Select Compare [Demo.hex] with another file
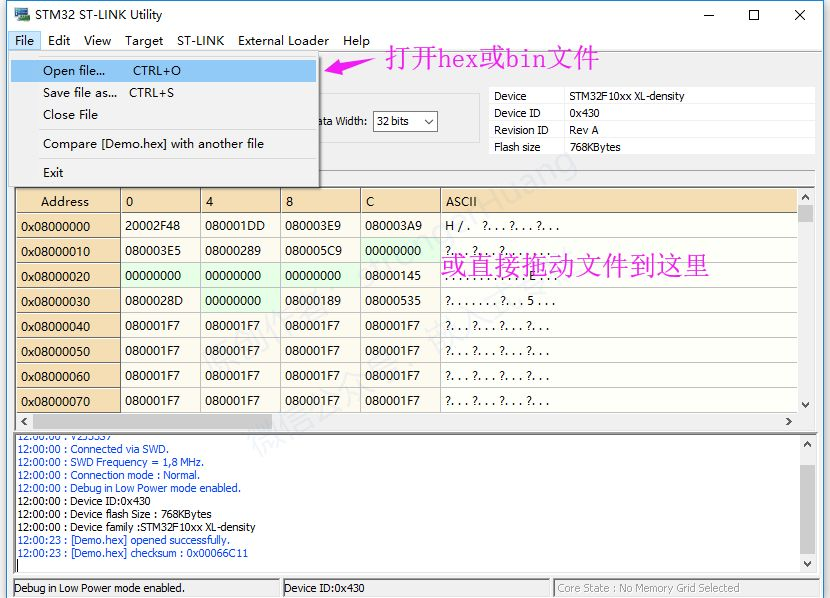Viewport: 830px width, 598px height. 164,144
